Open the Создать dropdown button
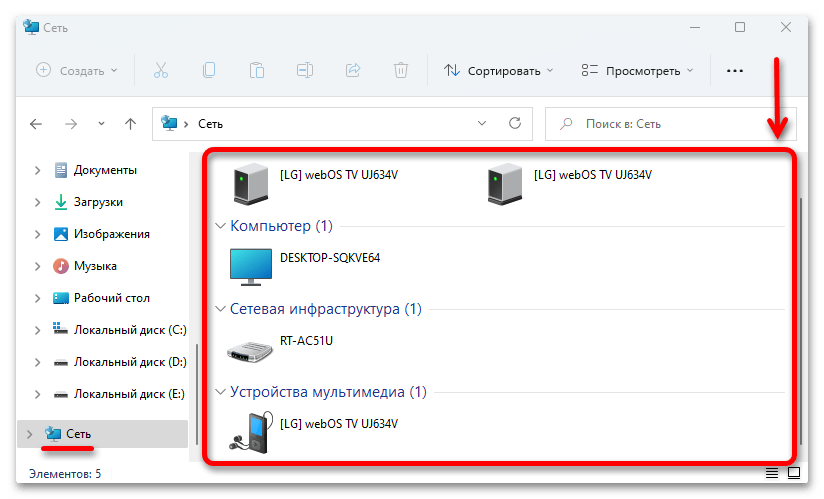 tap(77, 70)
